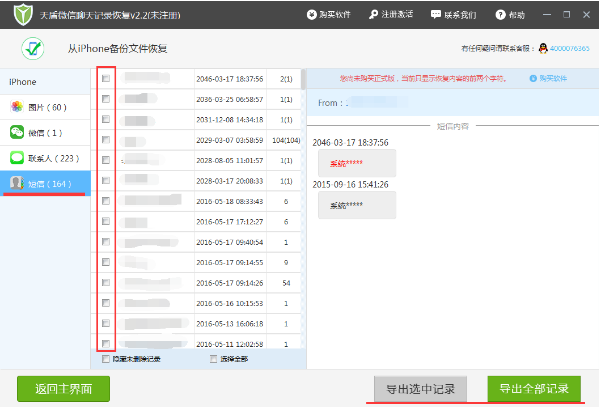The image size is (599, 407).
Task: Click timestamp 2046-03-17 18:37:56 in message pane
Action: coord(350,143)
